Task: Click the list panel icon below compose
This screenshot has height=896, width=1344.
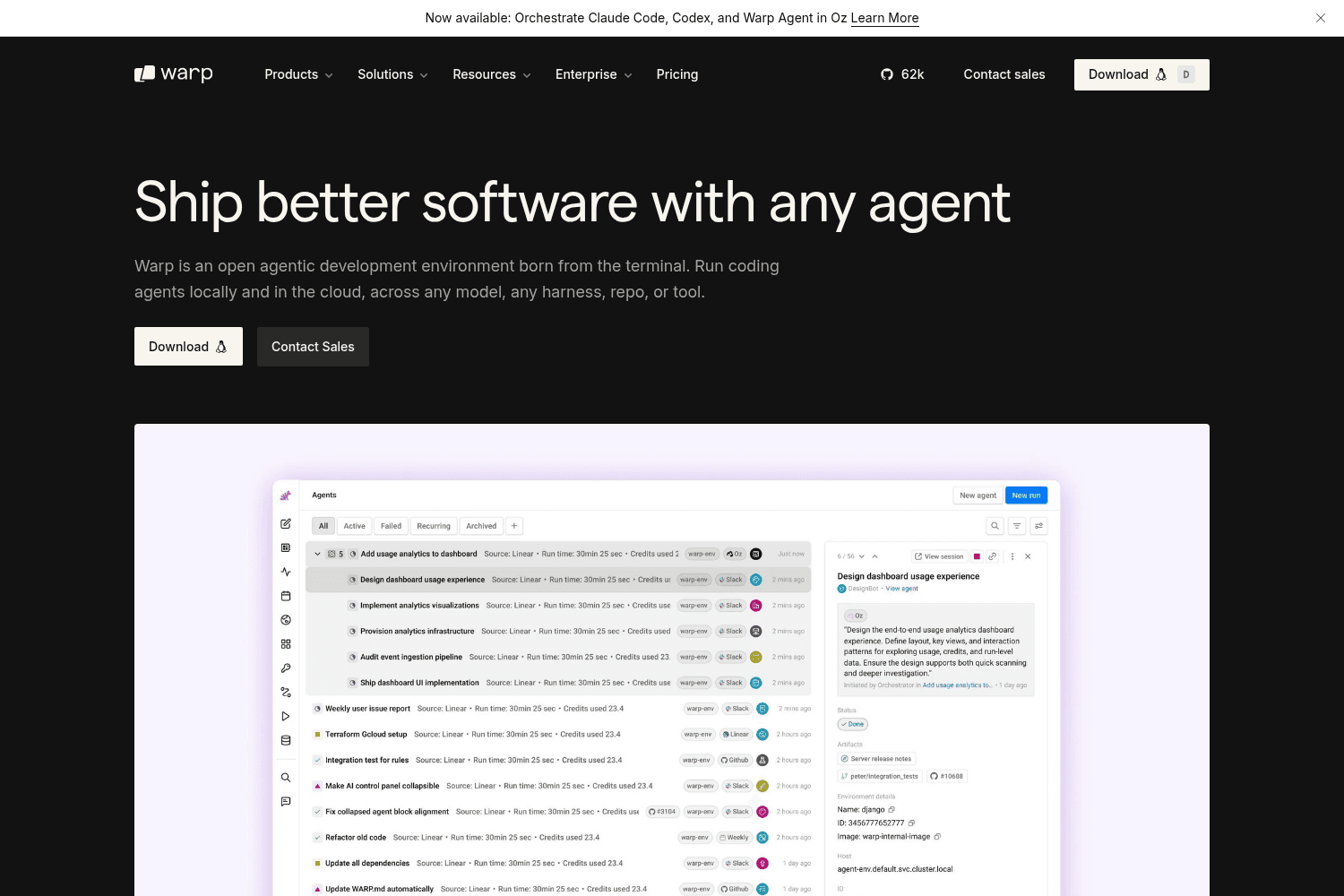Action: point(286,547)
